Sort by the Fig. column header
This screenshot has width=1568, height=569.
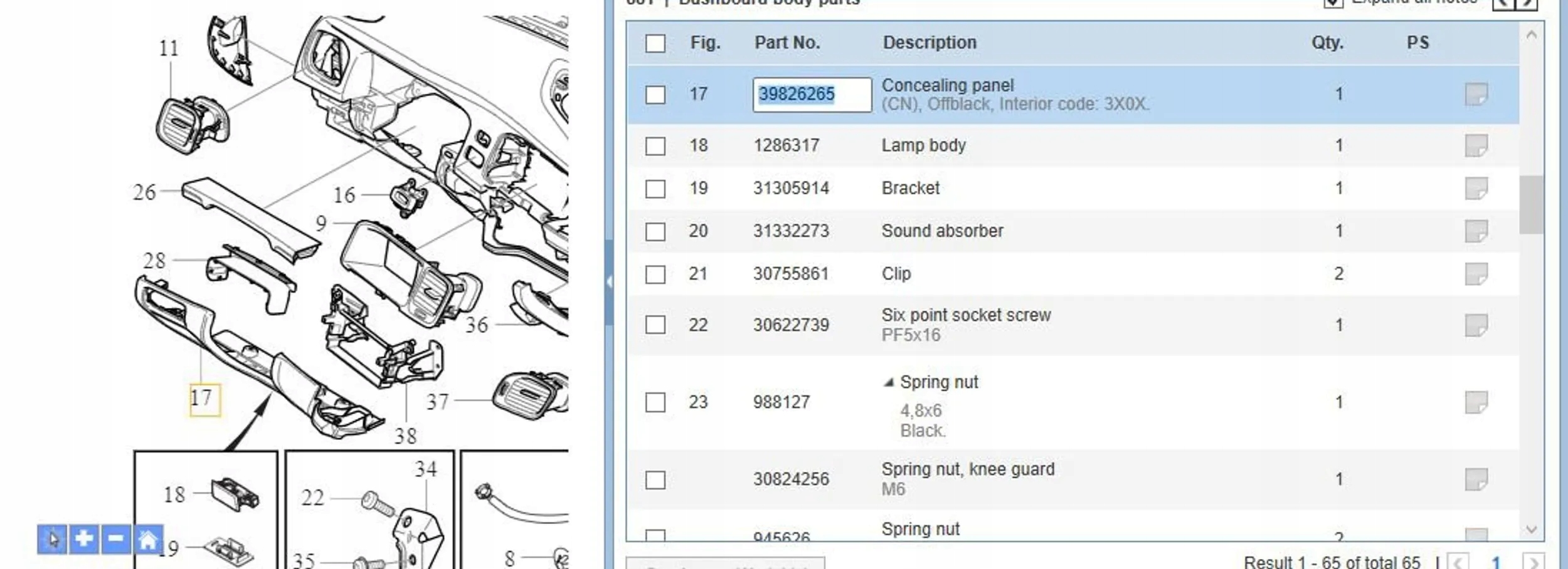coord(706,43)
